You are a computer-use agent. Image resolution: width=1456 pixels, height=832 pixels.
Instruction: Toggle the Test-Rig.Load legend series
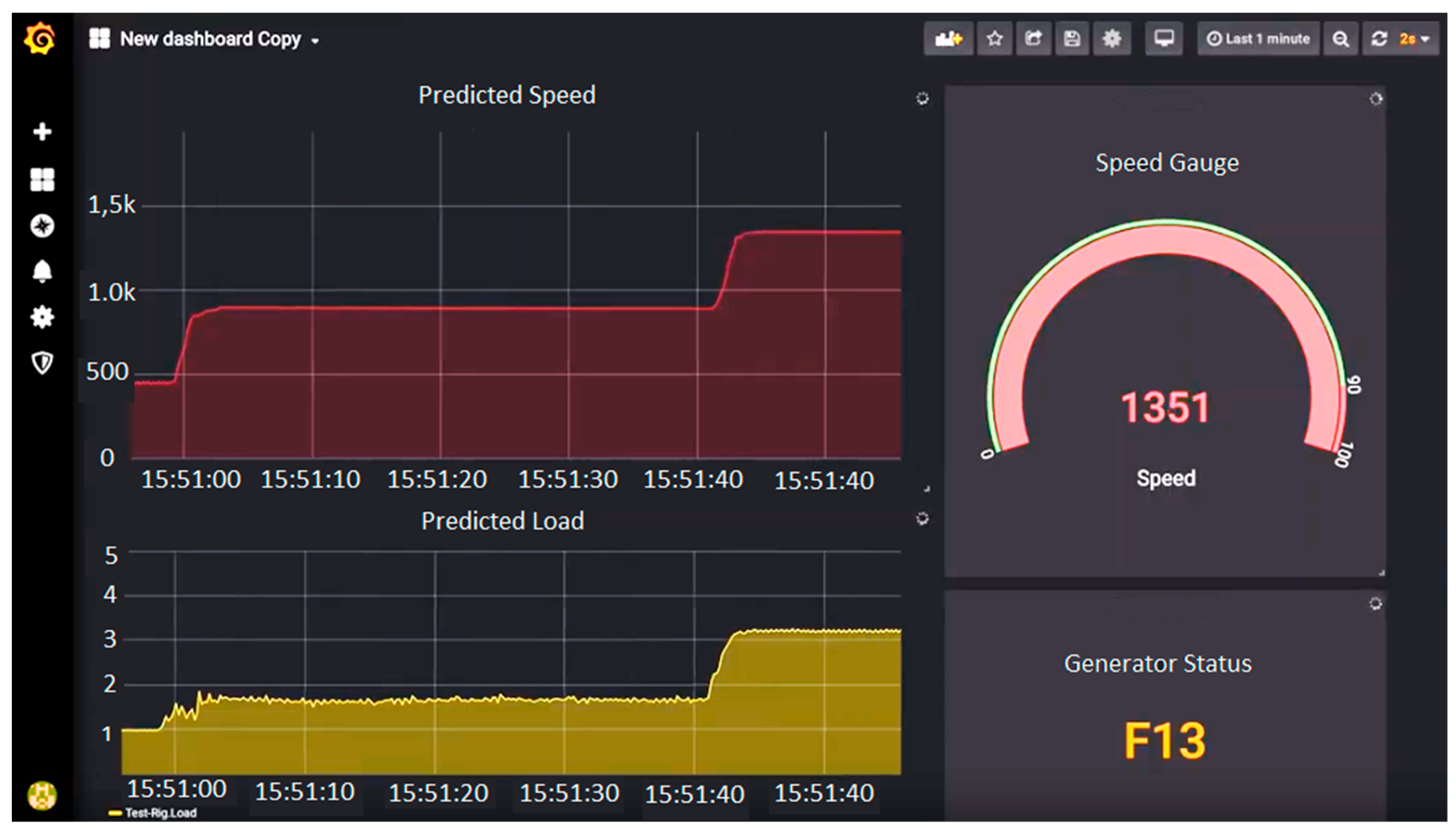tap(160, 812)
